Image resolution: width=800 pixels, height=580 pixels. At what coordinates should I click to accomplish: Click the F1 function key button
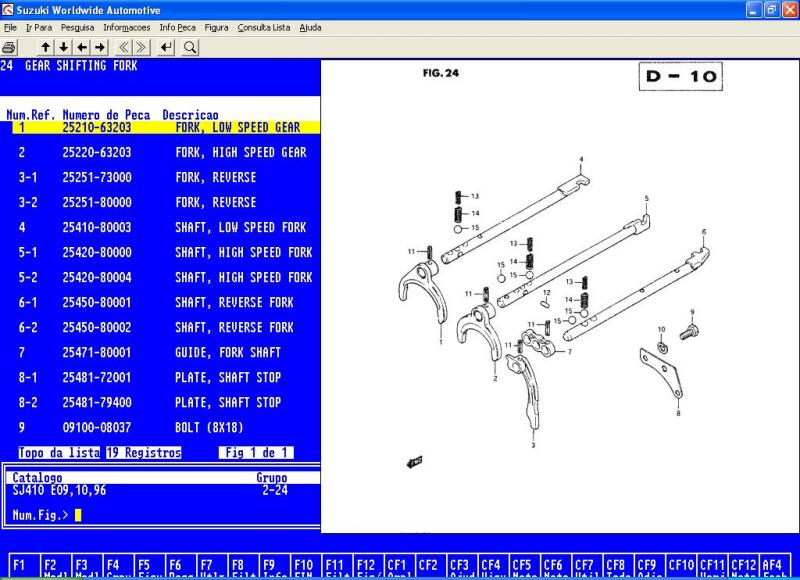click(24, 565)
